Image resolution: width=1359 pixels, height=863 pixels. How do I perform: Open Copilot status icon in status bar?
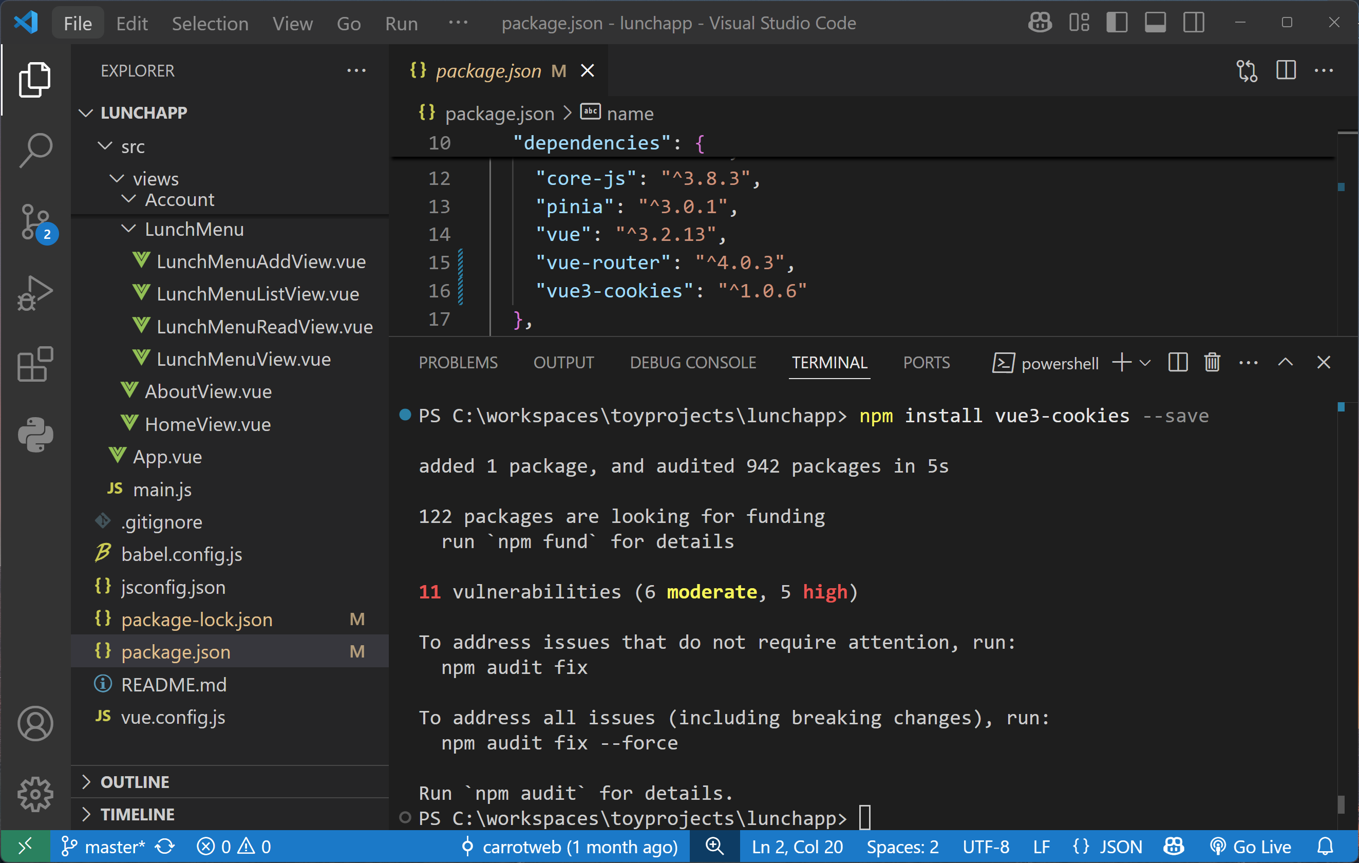point(1174,847)
